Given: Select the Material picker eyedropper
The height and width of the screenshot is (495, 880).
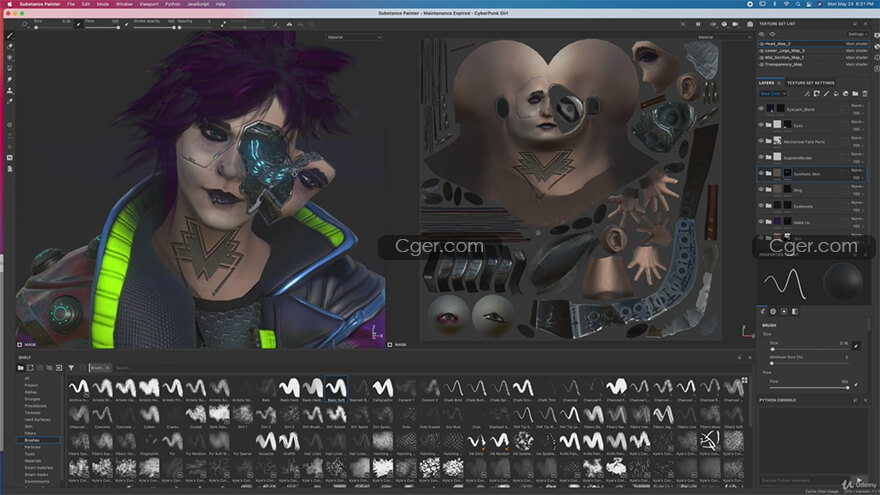Looking at the screenshot, I should tap(10, 102).
